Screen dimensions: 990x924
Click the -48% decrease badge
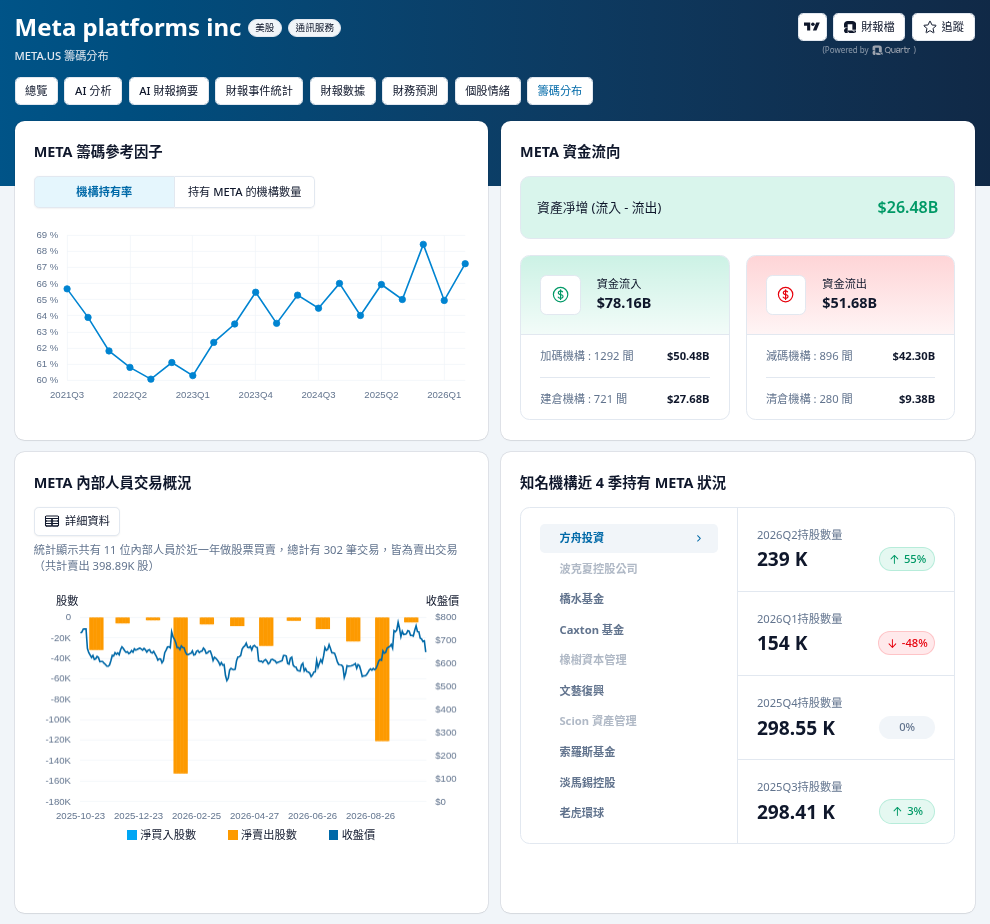(907, 643)
